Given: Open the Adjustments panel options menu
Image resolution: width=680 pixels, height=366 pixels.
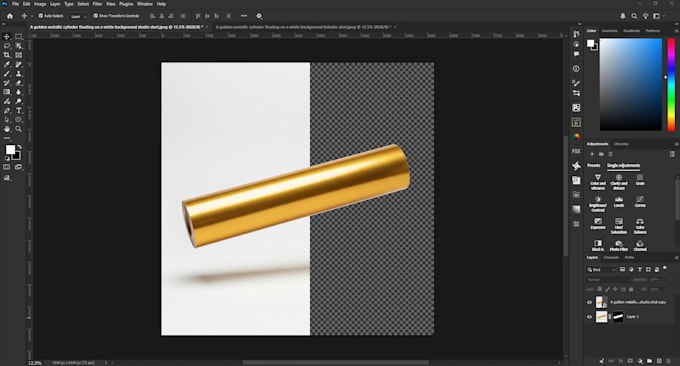Looking at the screenshot, I should 677,144.
